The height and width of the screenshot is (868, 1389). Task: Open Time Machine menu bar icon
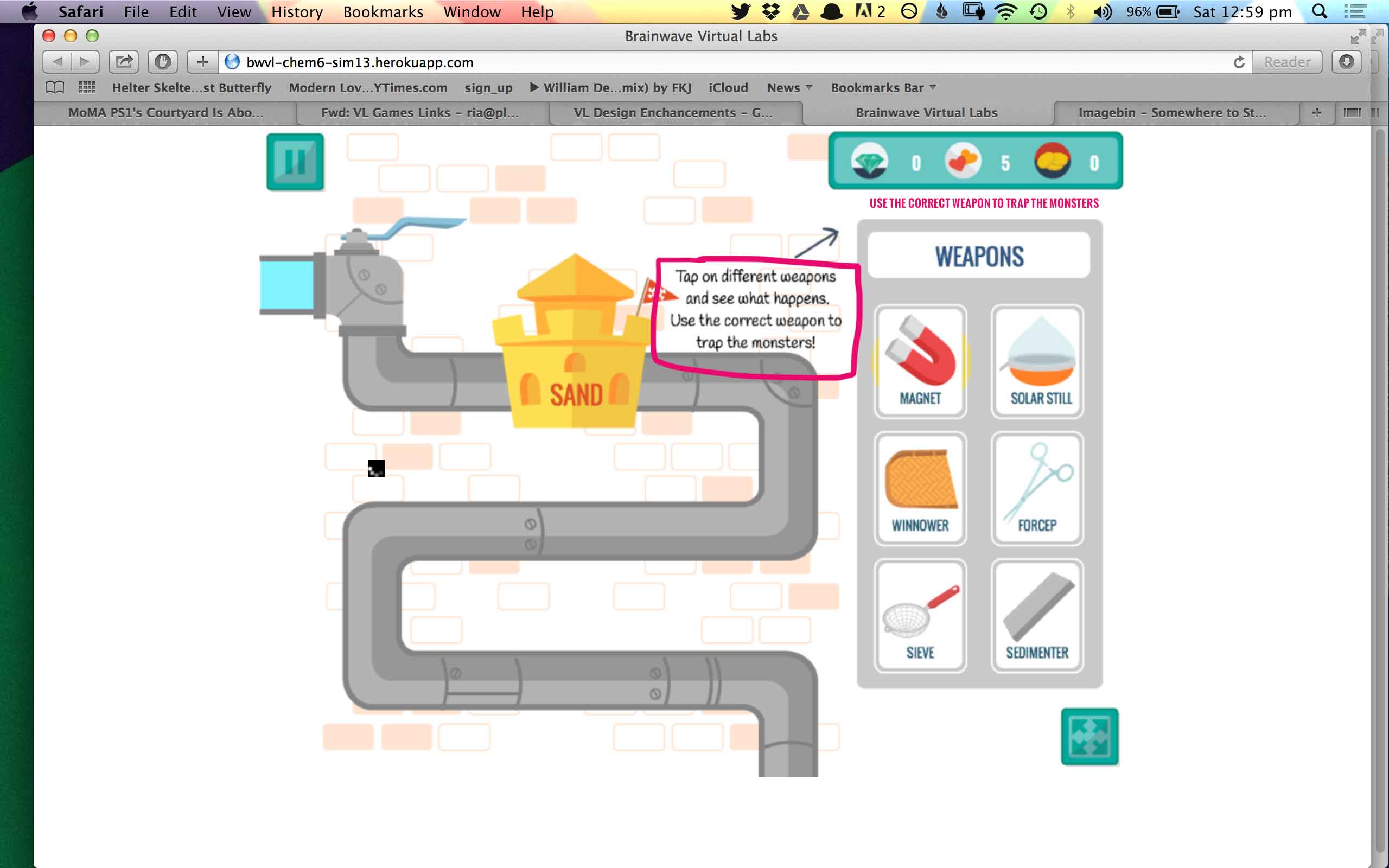1038,11
